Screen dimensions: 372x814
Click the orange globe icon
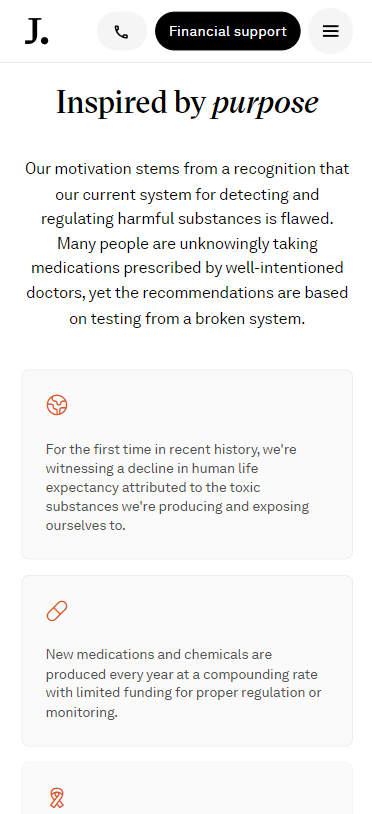point(57,405)
